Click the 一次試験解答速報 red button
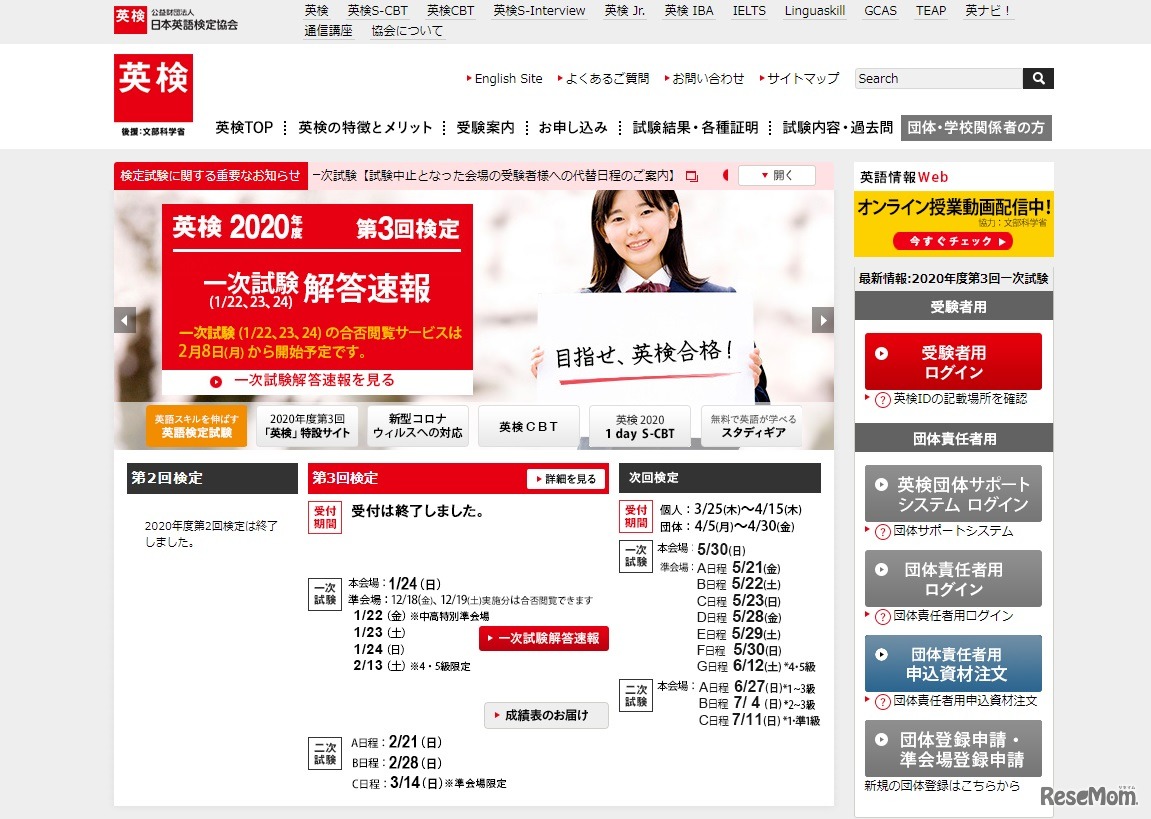Viewport: 1151px width, 819px height. pos(544,638)
